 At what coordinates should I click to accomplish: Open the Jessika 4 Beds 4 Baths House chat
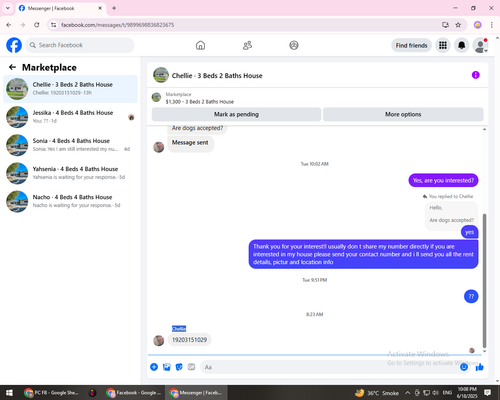pos(70,117)
